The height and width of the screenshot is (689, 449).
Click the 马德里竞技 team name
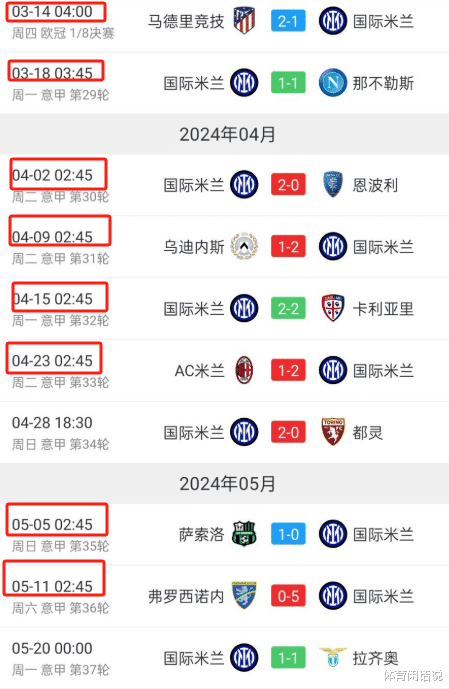coord(186,21)
